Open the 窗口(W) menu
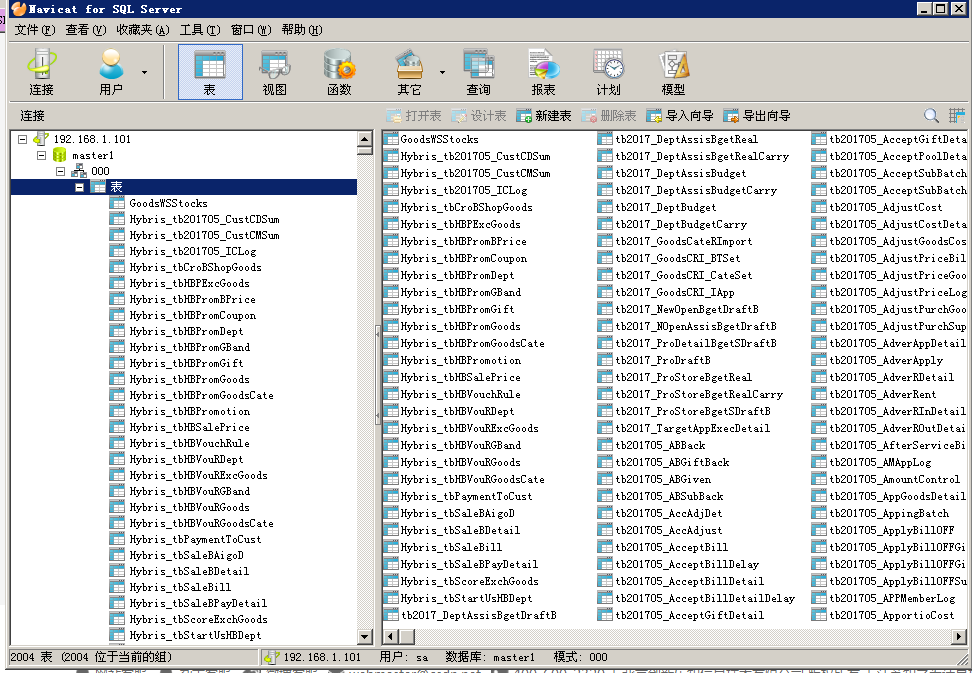Screen dimensions: 972x673 click(x=250, y=30)
